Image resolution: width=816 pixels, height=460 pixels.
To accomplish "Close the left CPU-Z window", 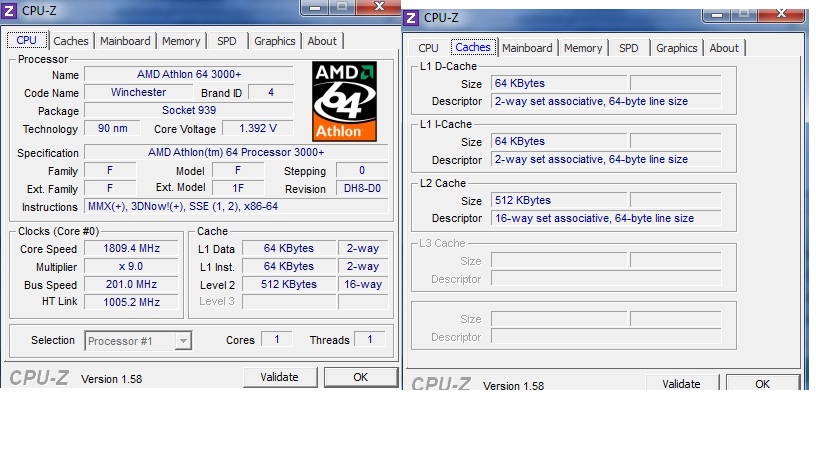I will [x=379, y=7].
